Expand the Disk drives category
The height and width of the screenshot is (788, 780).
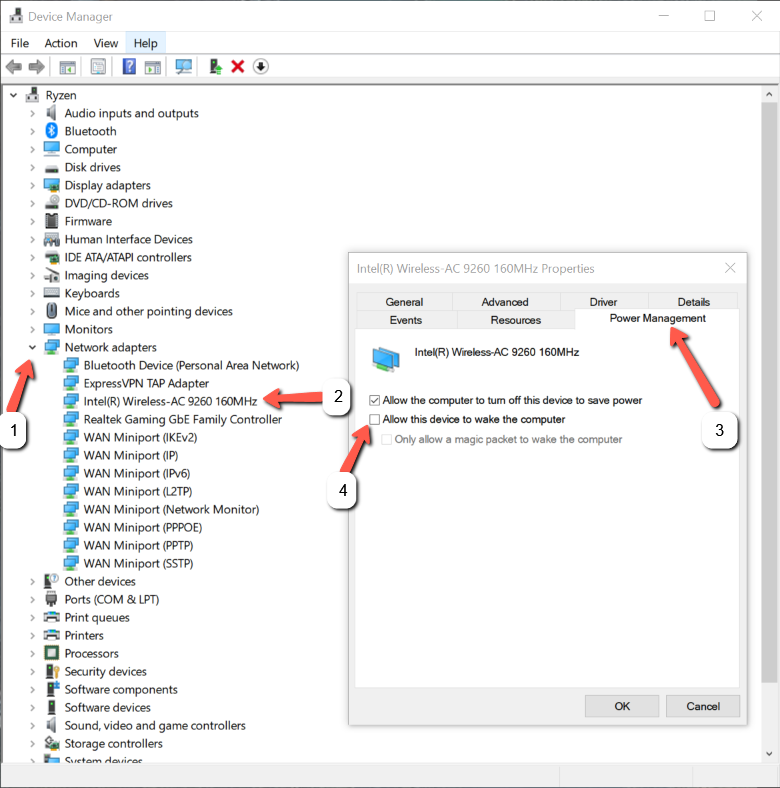click(32, 167)
